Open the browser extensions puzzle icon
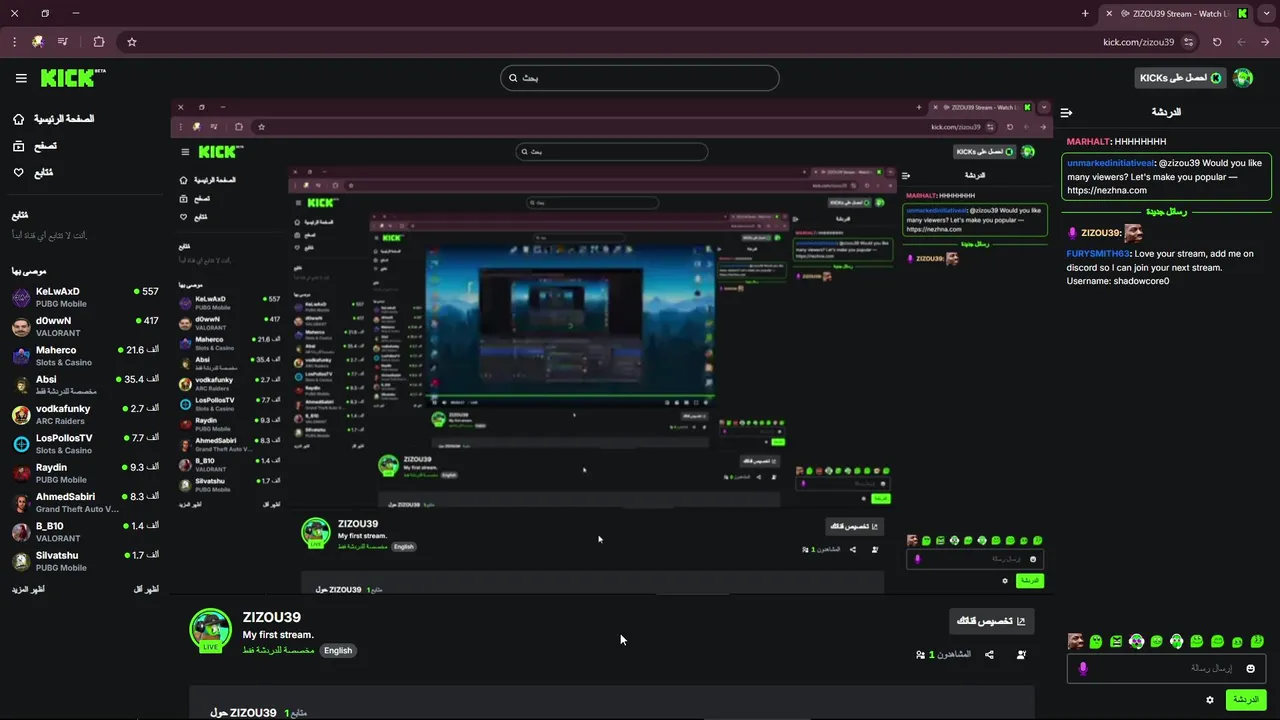Image resolution: width=1280 pixels, height=720 pixels. 98,42
